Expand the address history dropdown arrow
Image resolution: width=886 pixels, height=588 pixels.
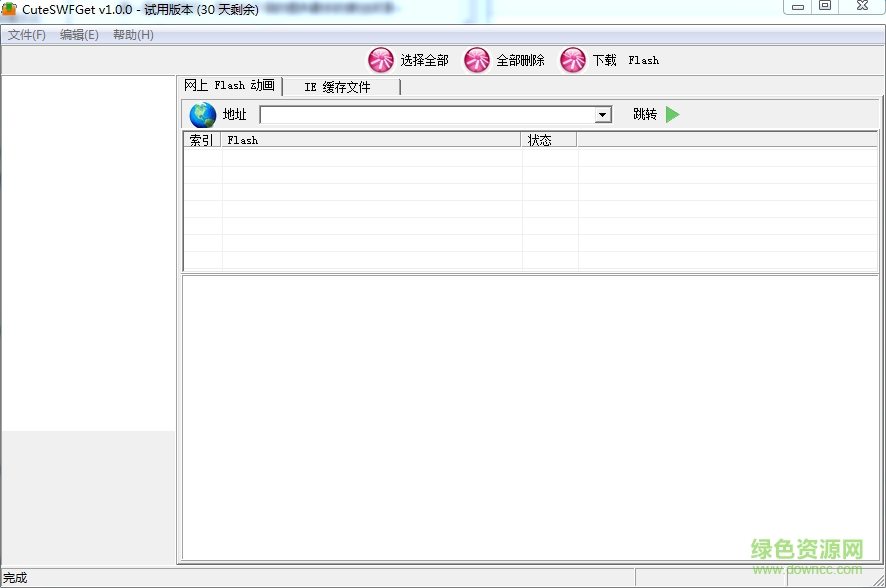603,114
